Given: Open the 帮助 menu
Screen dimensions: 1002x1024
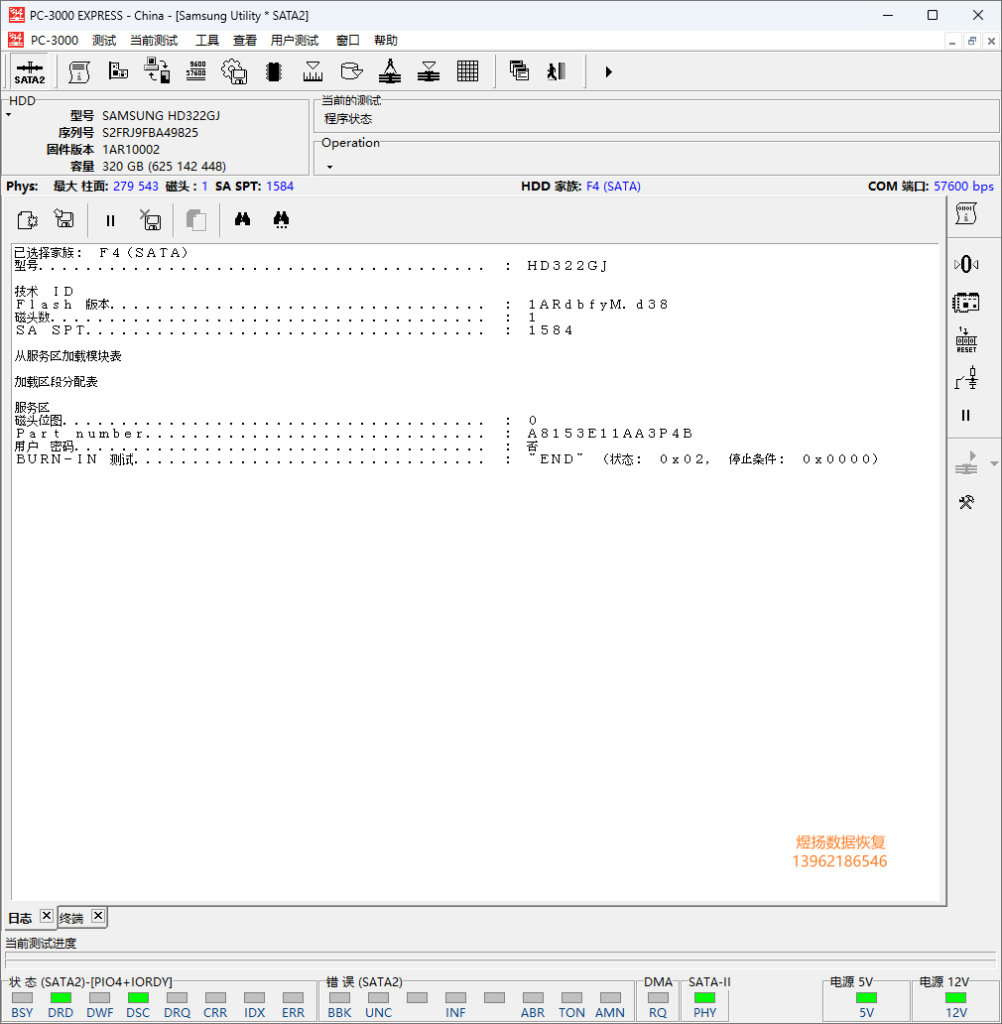Looking at the screenshot, I should (385, 40).
